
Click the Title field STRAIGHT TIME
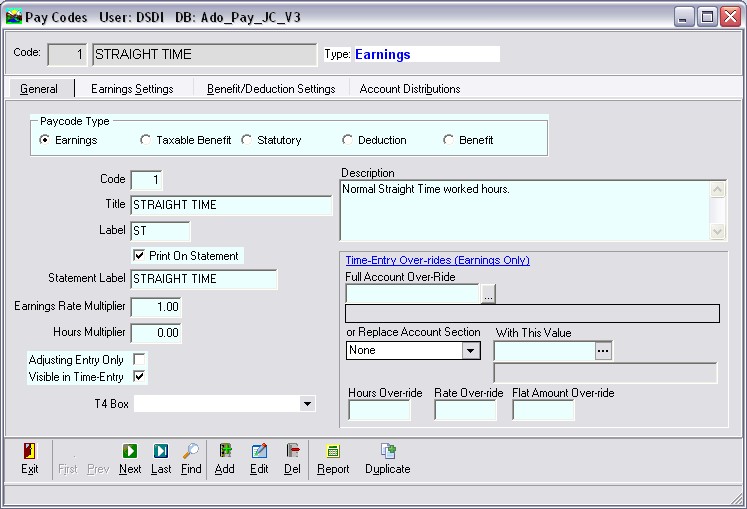point(231,205)
